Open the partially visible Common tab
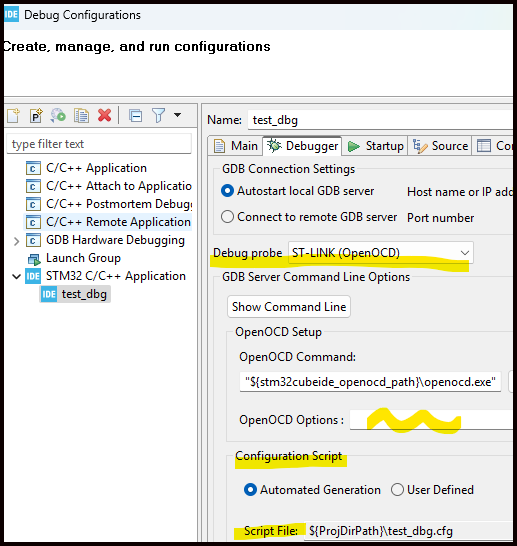Image resolution: width=517 pixels, height=546 pixels. pyautogui.click(x=493, y=146)
